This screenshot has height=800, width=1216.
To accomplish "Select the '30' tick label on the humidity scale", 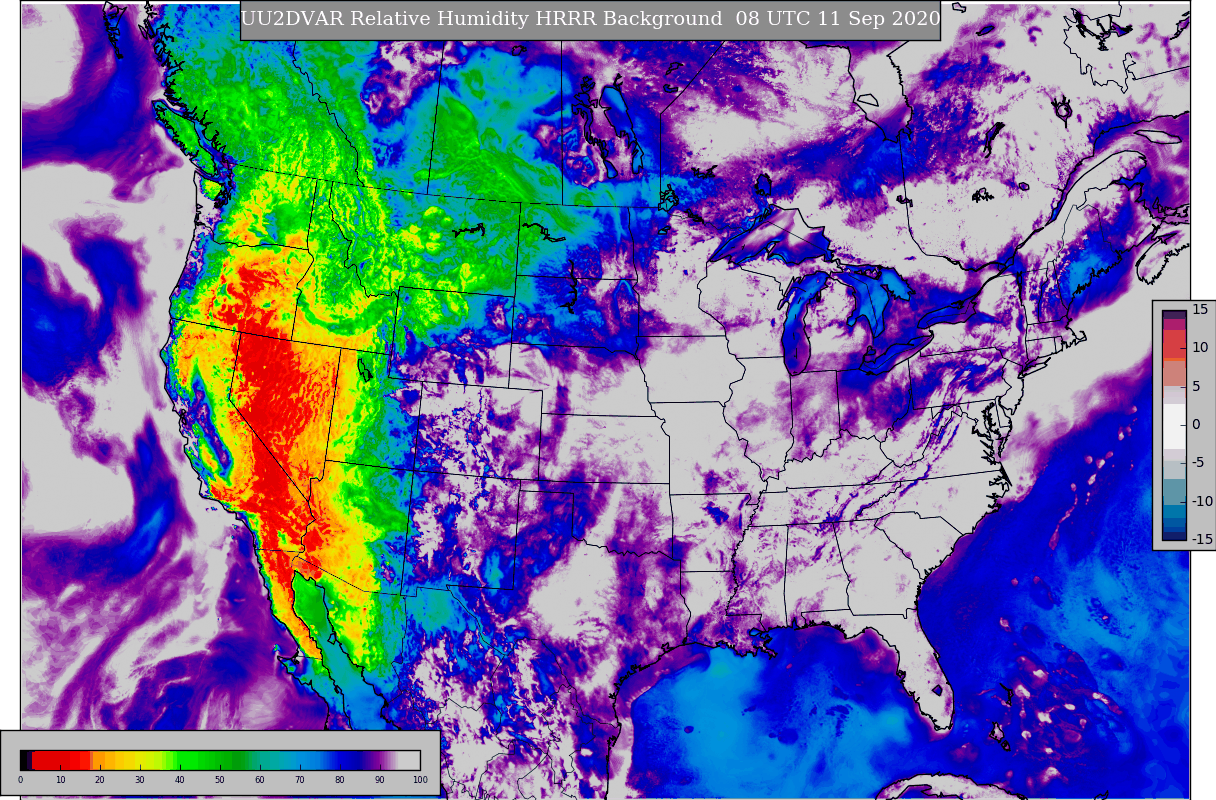I will [x=140, y=780].
